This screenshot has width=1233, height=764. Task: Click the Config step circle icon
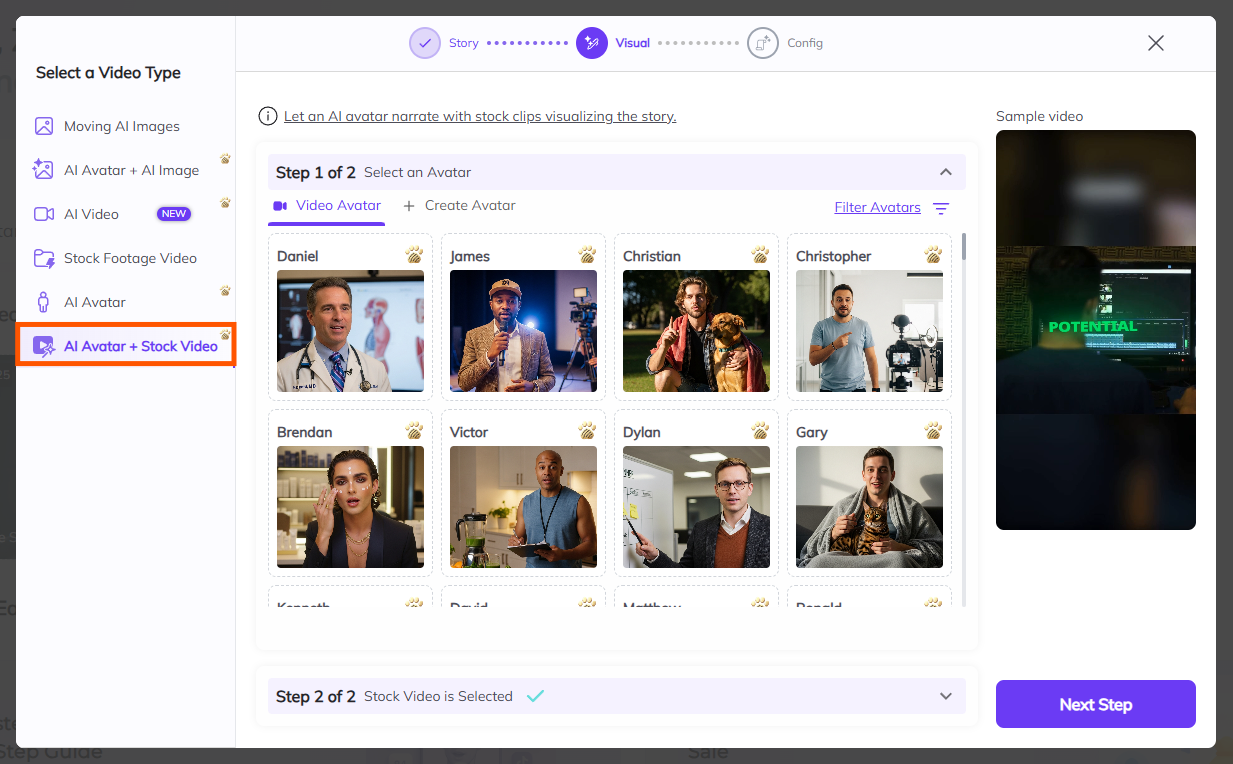[x=763, y=43]
